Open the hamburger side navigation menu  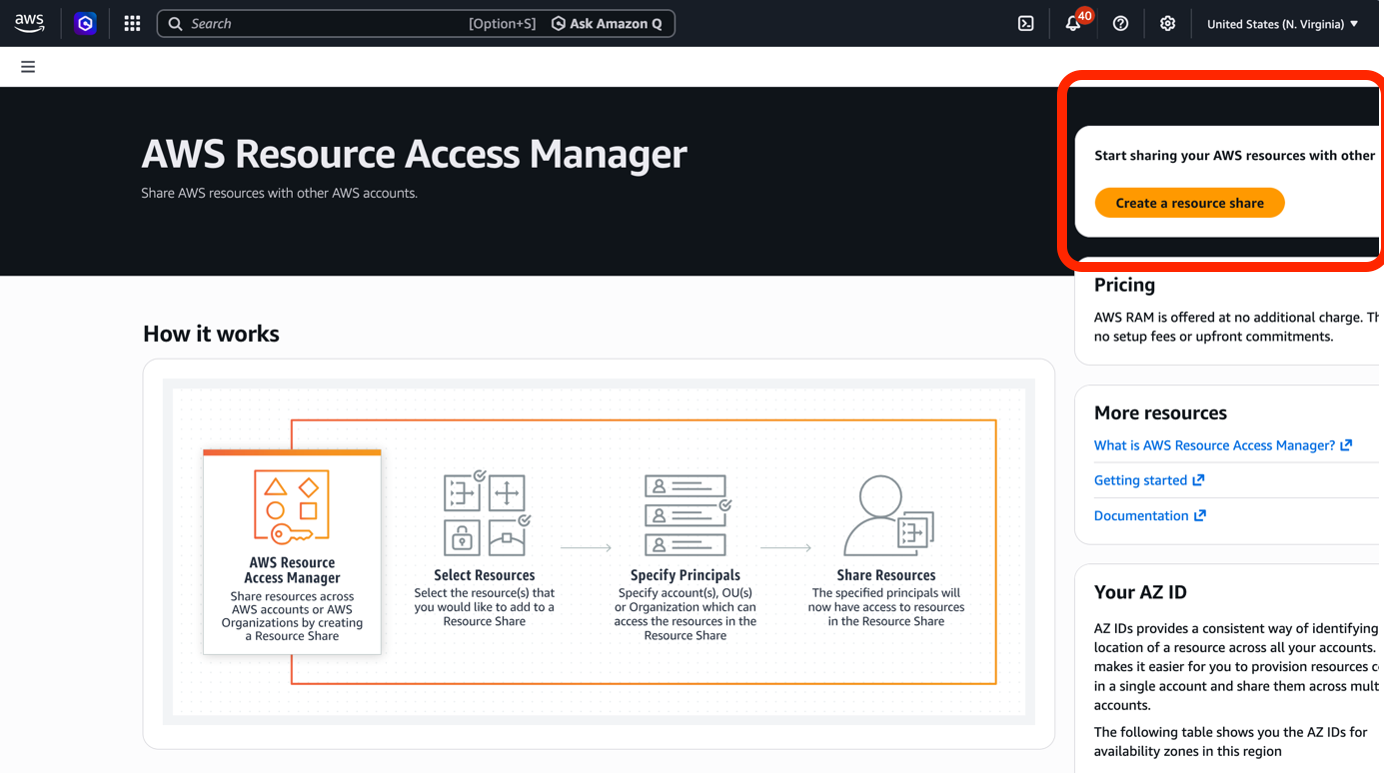coord(28,67)
